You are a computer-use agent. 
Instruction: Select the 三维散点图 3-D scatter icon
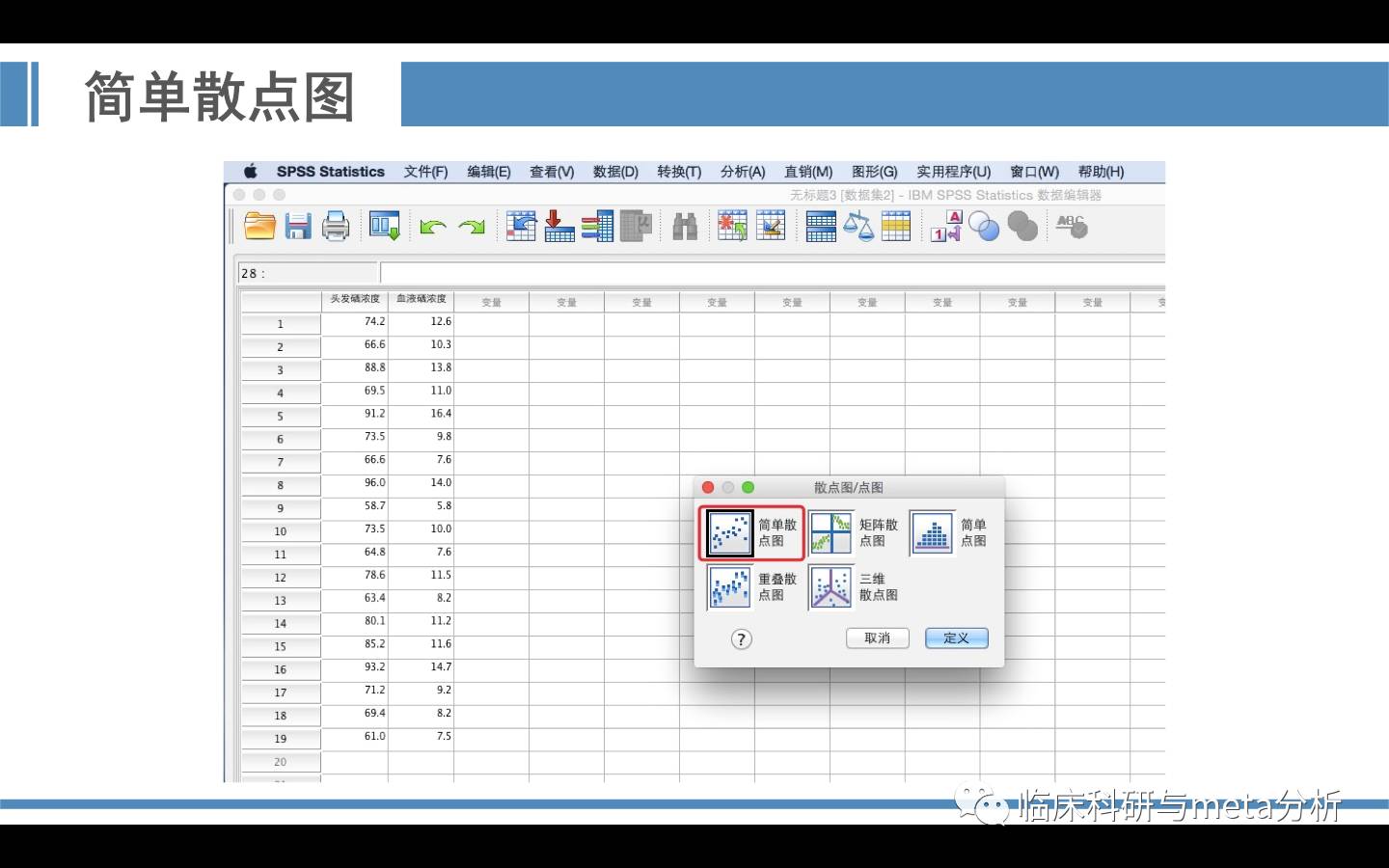click(831, 587)
